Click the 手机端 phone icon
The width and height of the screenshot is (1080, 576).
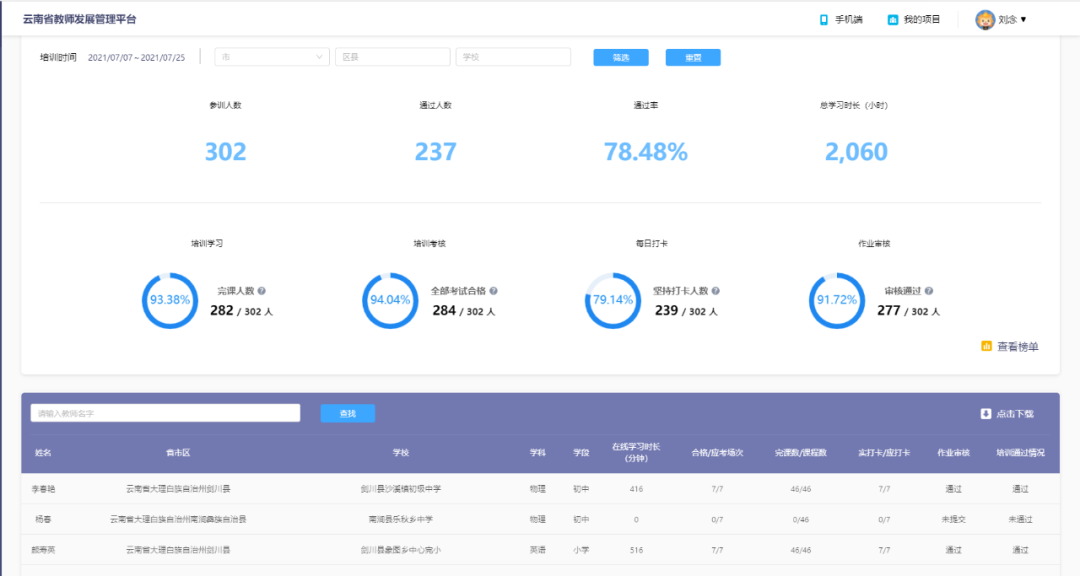tap(824, 20)
